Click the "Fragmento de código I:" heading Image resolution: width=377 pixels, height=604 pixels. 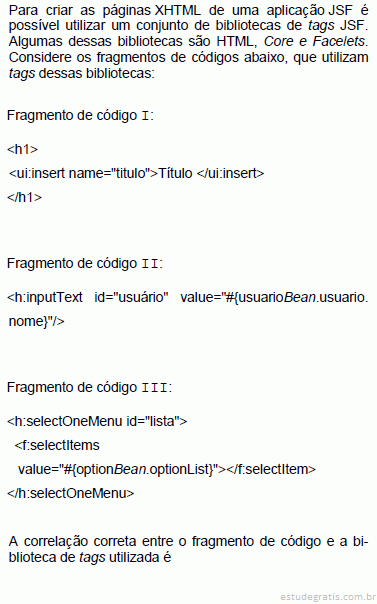click(80, 116)
